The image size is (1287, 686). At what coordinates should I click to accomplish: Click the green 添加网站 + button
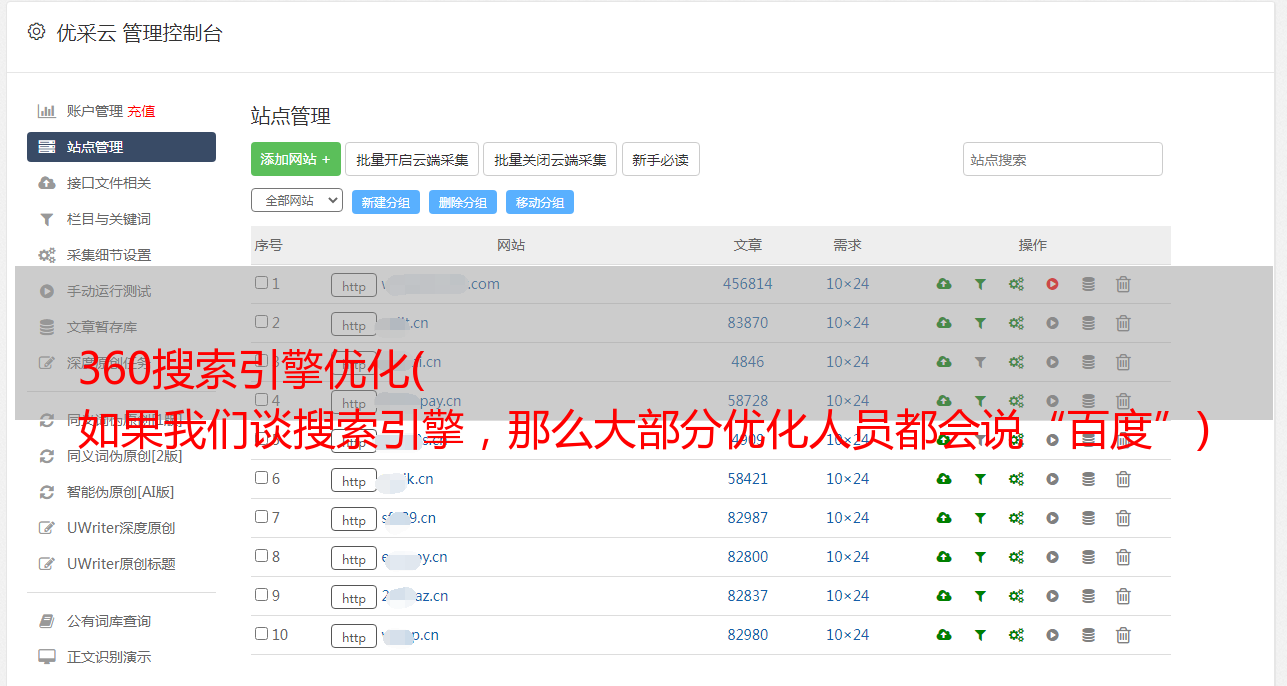pos(296,159)
